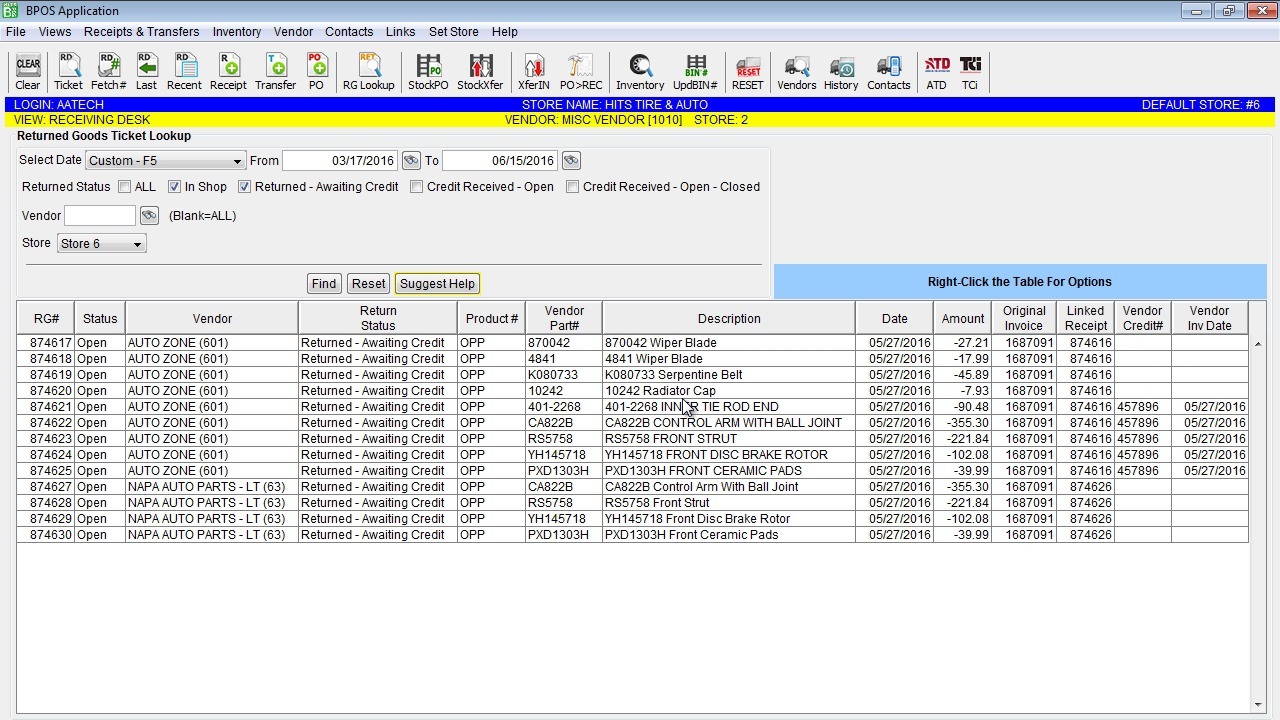Screen dimensions: 1280x720
Task: Open the Set Store menu
Action: pyautogui.click(x=454, y=32)
